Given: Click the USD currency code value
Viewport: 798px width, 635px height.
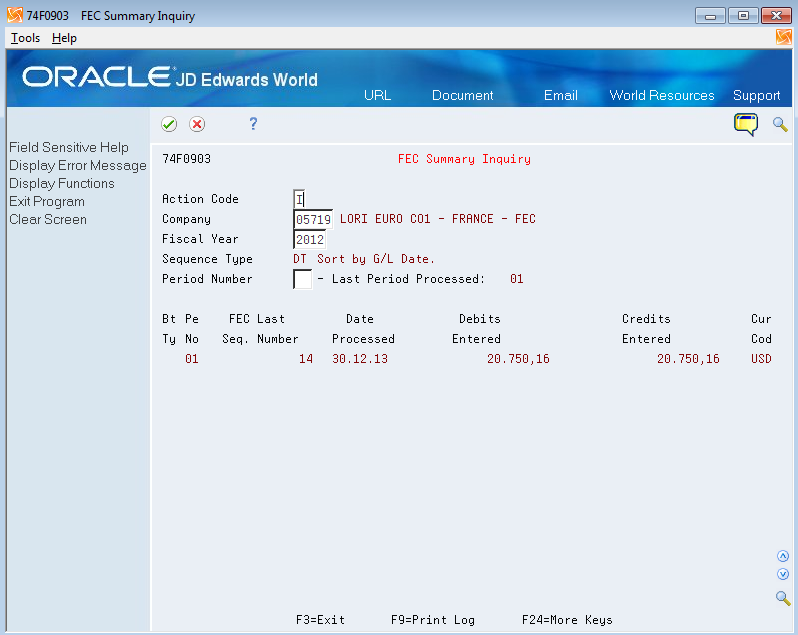Looking at the screenshot, I should pos(761,359).
